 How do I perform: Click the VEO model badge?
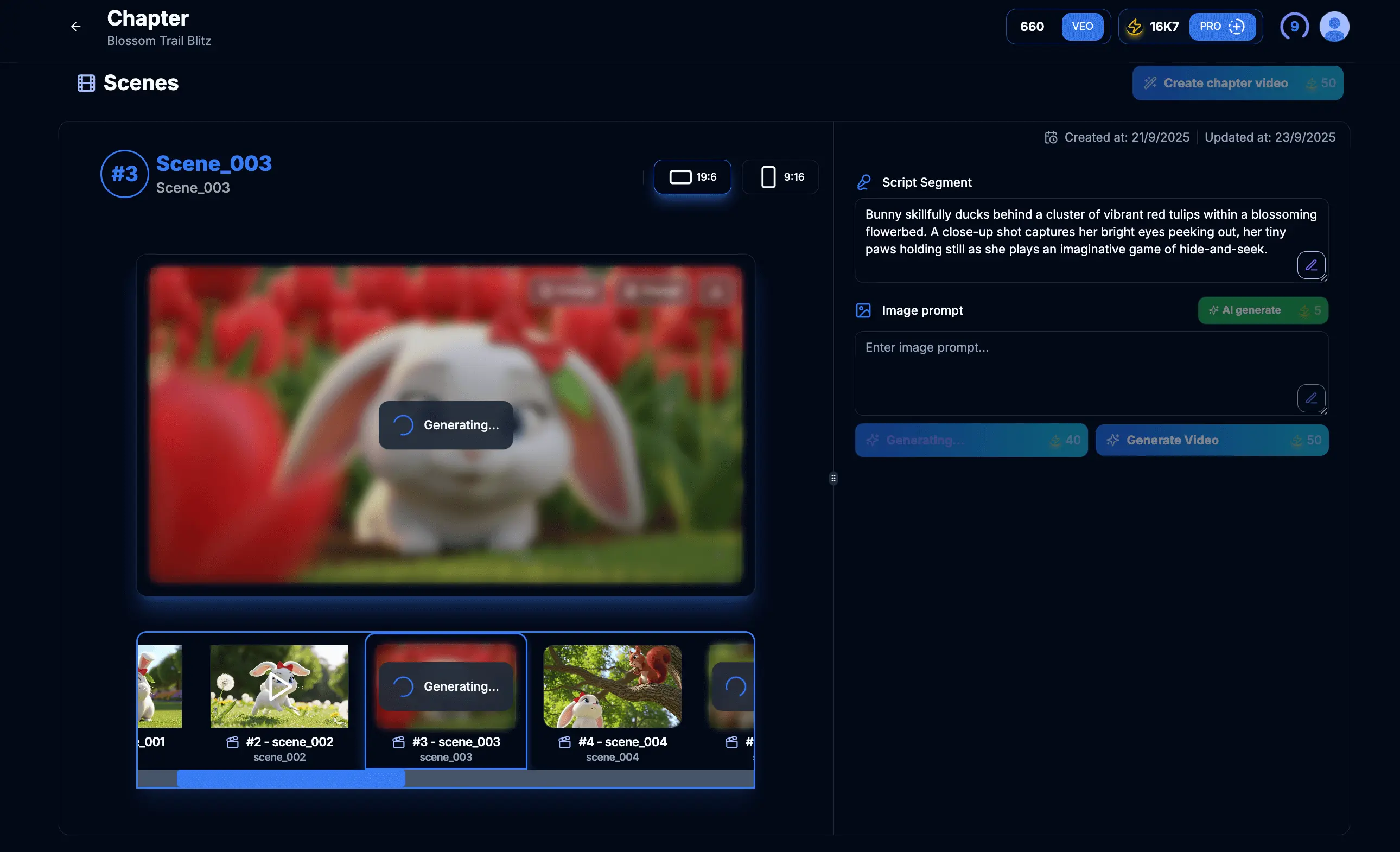(1082, 26)
